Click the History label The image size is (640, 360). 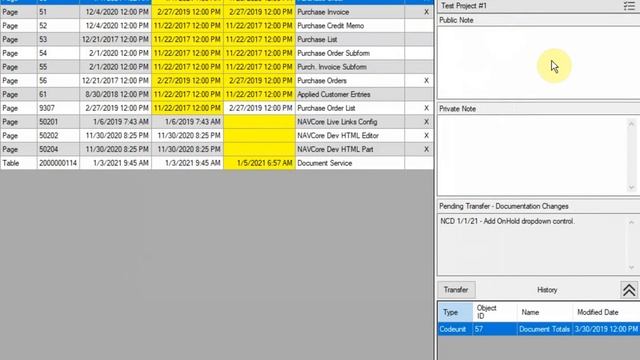pyautogui.click(x=547, y=290)
